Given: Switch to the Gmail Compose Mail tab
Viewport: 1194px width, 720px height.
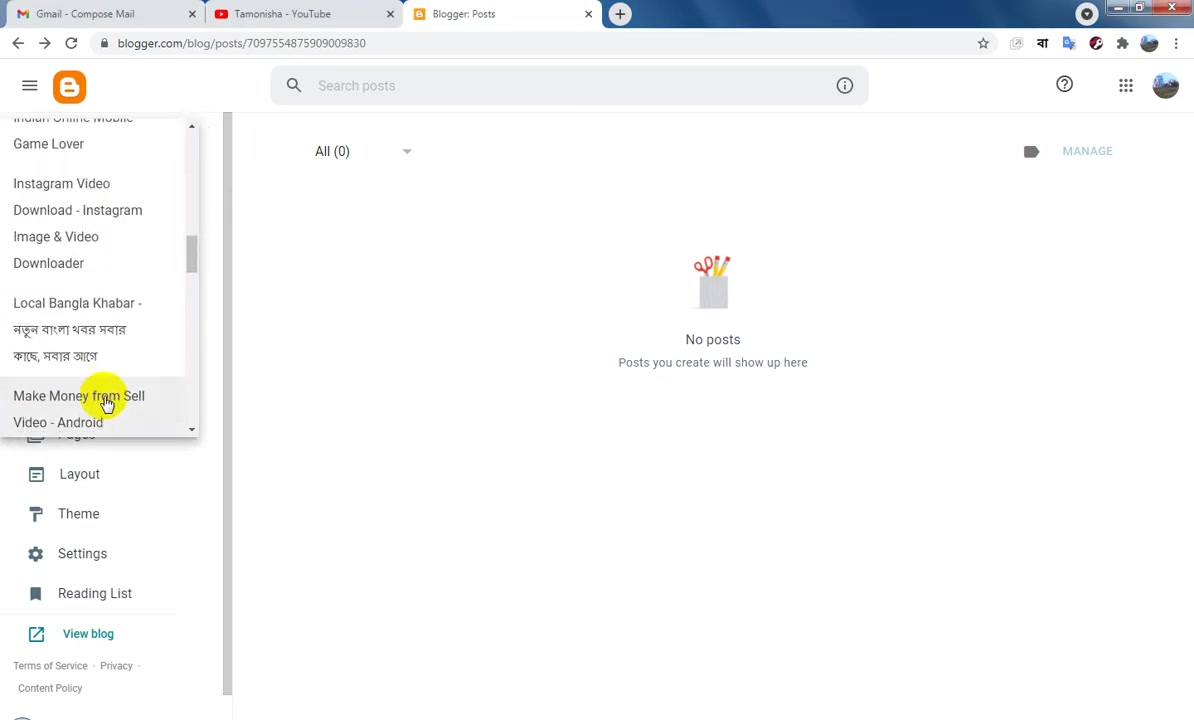Looking at the screenshot, I should 104,14.
